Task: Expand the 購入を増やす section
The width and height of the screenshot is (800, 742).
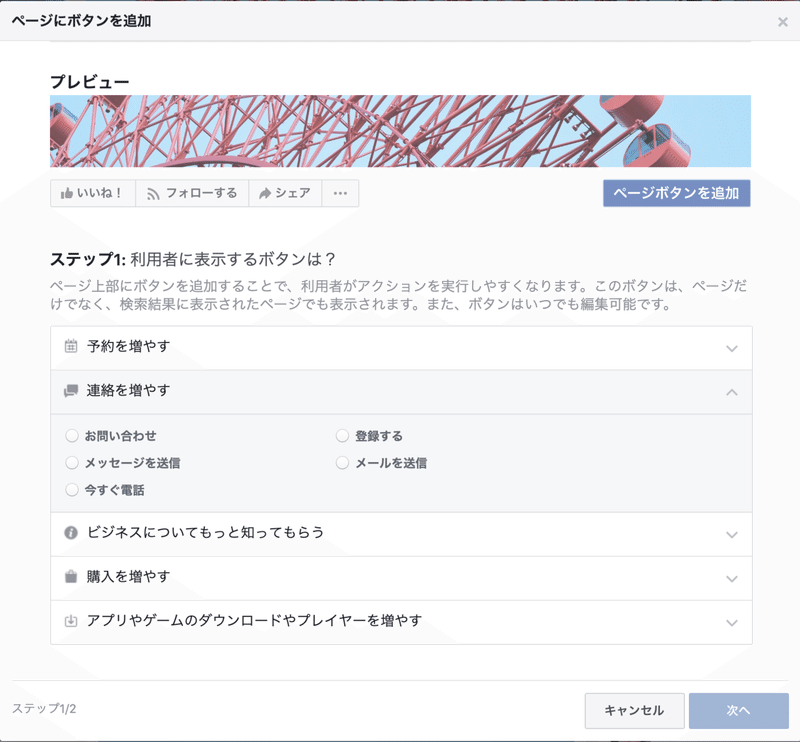Action: click(400, 578)
